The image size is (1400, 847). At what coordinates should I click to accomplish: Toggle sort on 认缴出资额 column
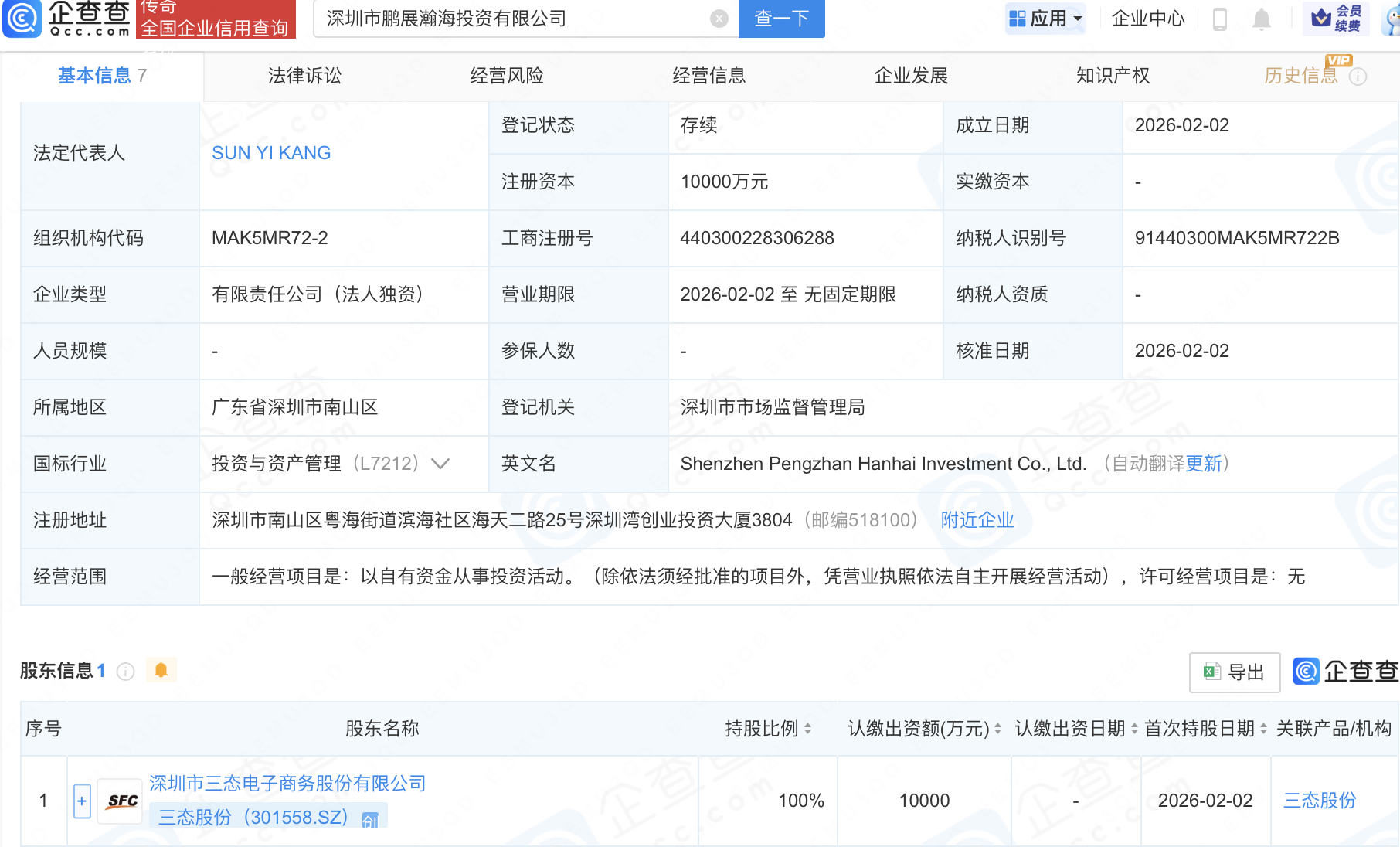(x=997, y=728)
